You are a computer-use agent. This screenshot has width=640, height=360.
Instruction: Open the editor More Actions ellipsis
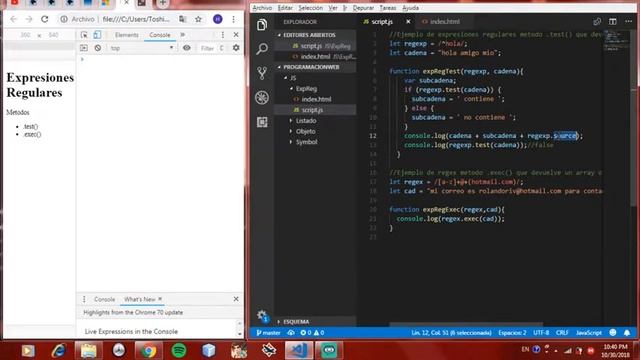(x=629, y=22)
